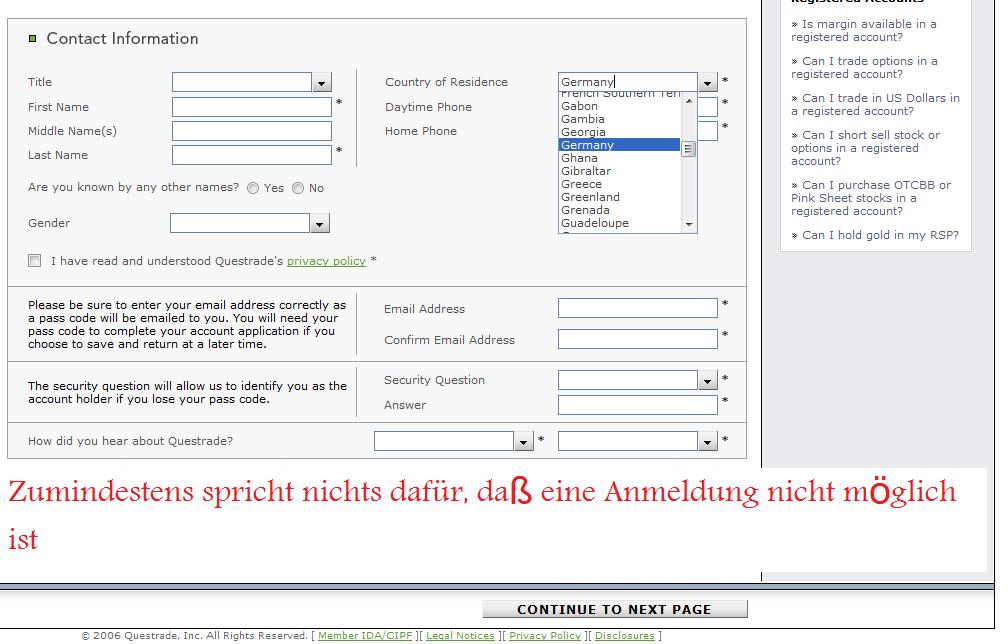Check the privacy policy agreement checkbox
The height and width of the screenshot is (644, 1008).
35,261
